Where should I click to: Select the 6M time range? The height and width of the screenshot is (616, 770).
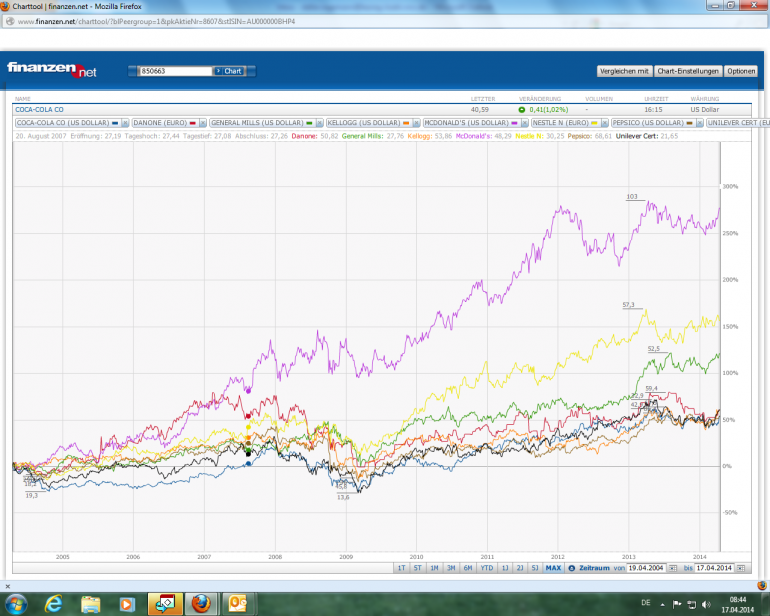tap(468, 568)
